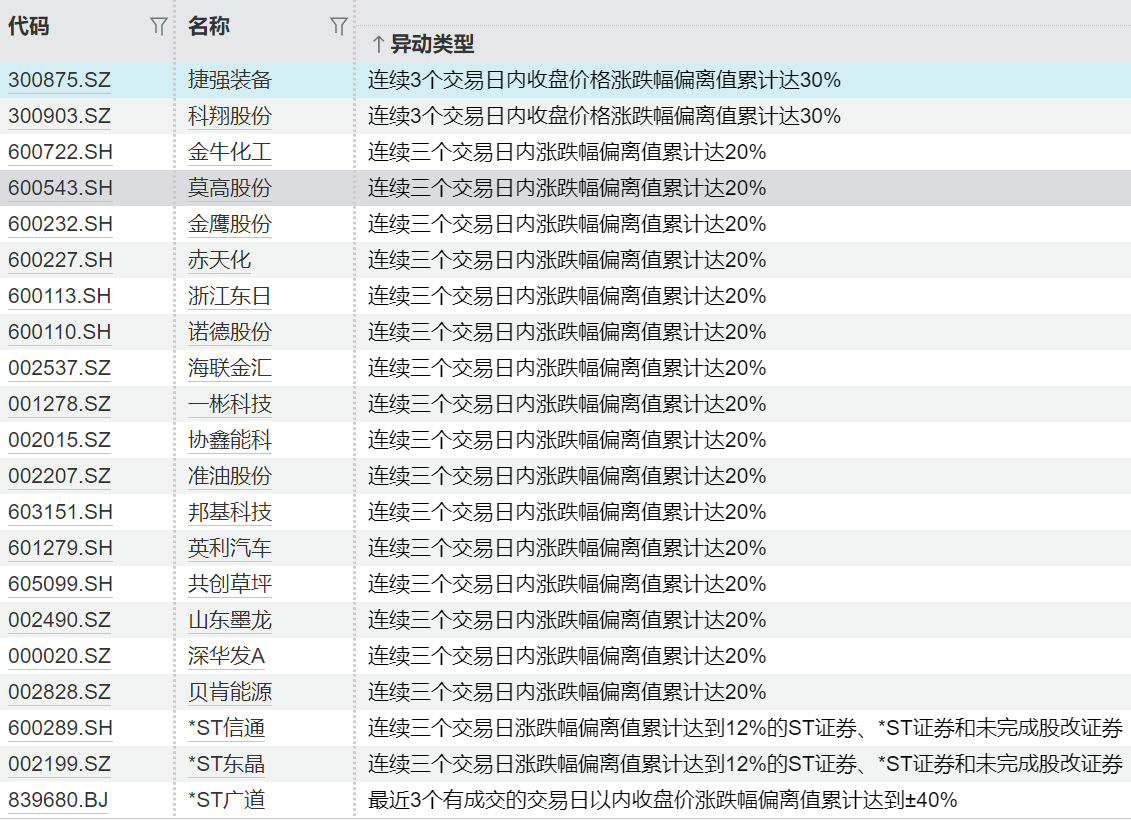
Task: Open stock name 邦基科技
Action: [229, 513]
